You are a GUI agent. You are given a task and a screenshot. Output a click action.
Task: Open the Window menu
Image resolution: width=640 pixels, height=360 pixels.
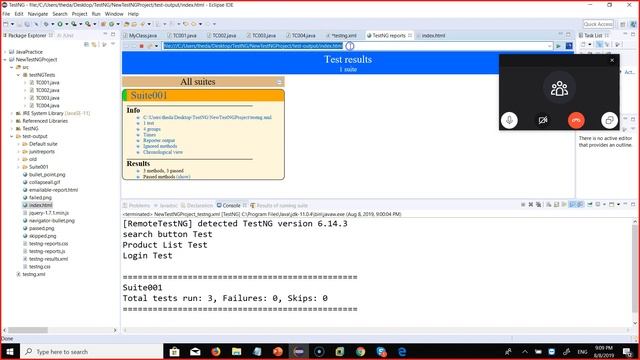(x=114, y=14)
